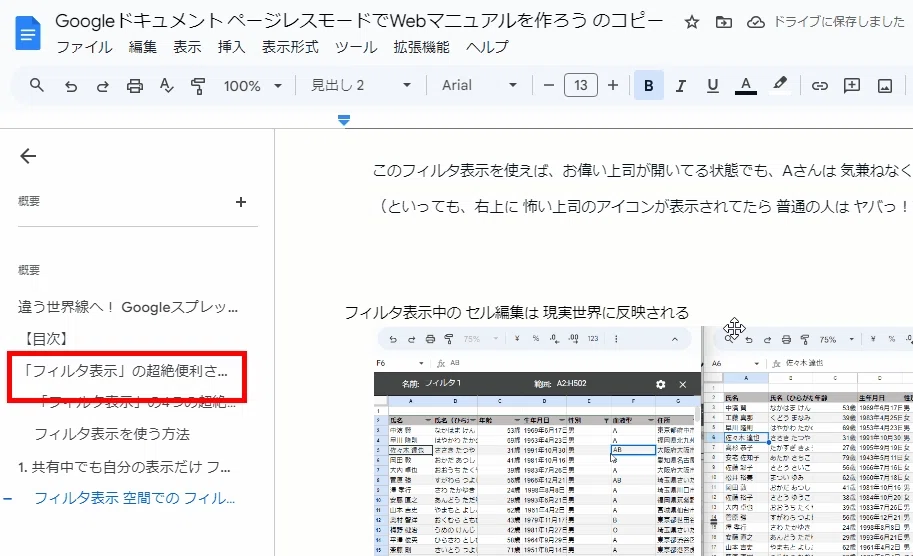This screenshot has width=913, height=556.
Task: Open the highlight color picker
Action: point(780,85)
